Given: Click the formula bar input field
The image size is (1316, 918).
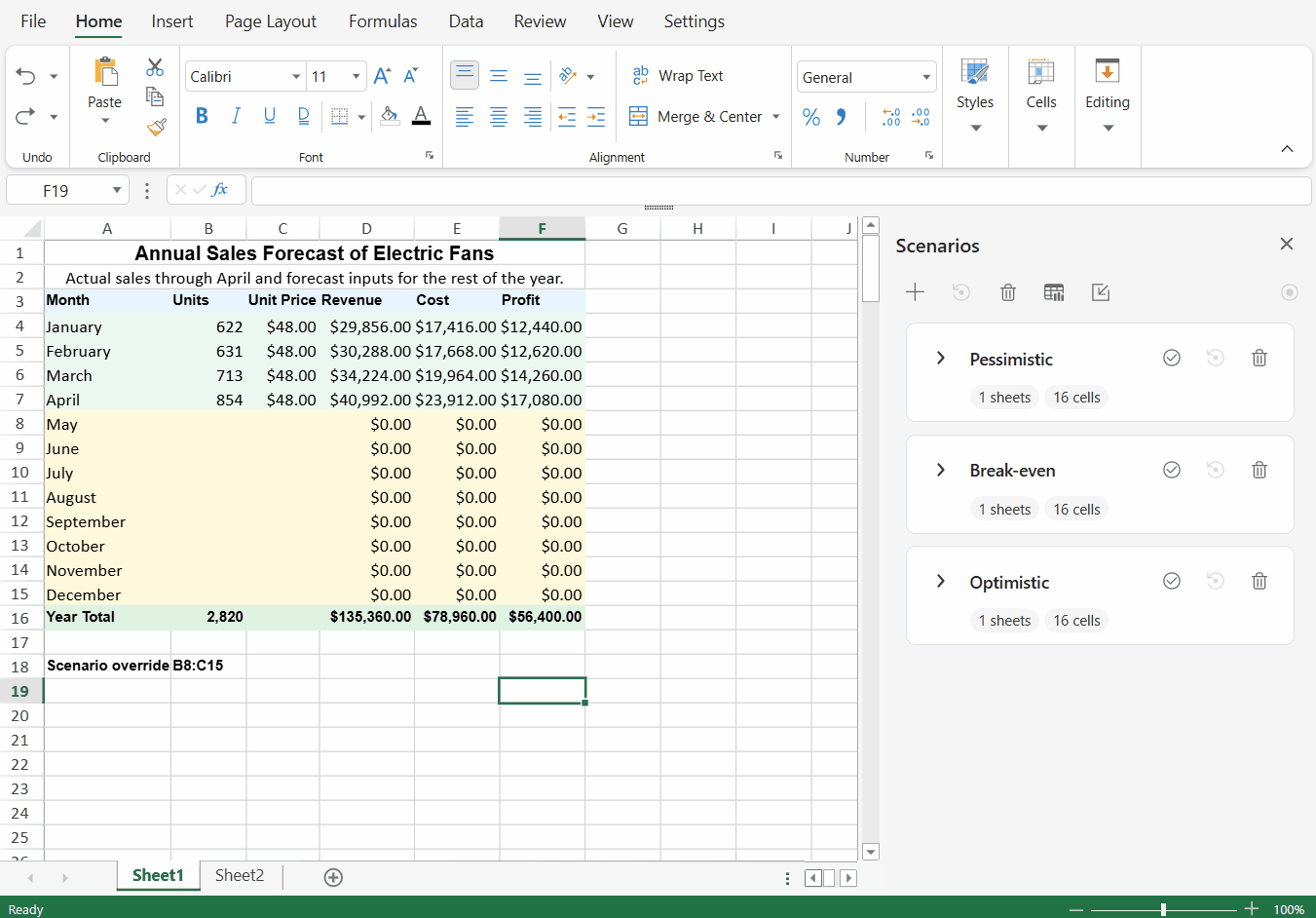Looking at the screenshot, I should [781, 190].
